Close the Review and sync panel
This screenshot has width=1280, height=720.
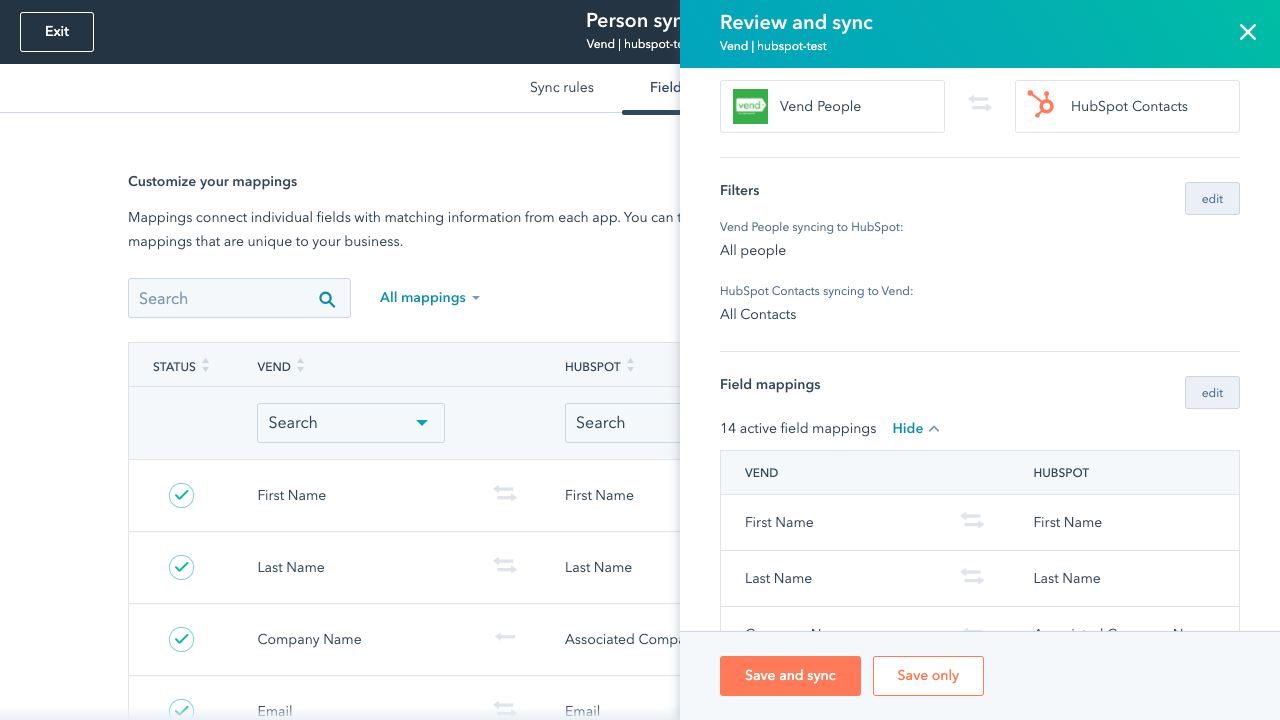click(1248, 32)
